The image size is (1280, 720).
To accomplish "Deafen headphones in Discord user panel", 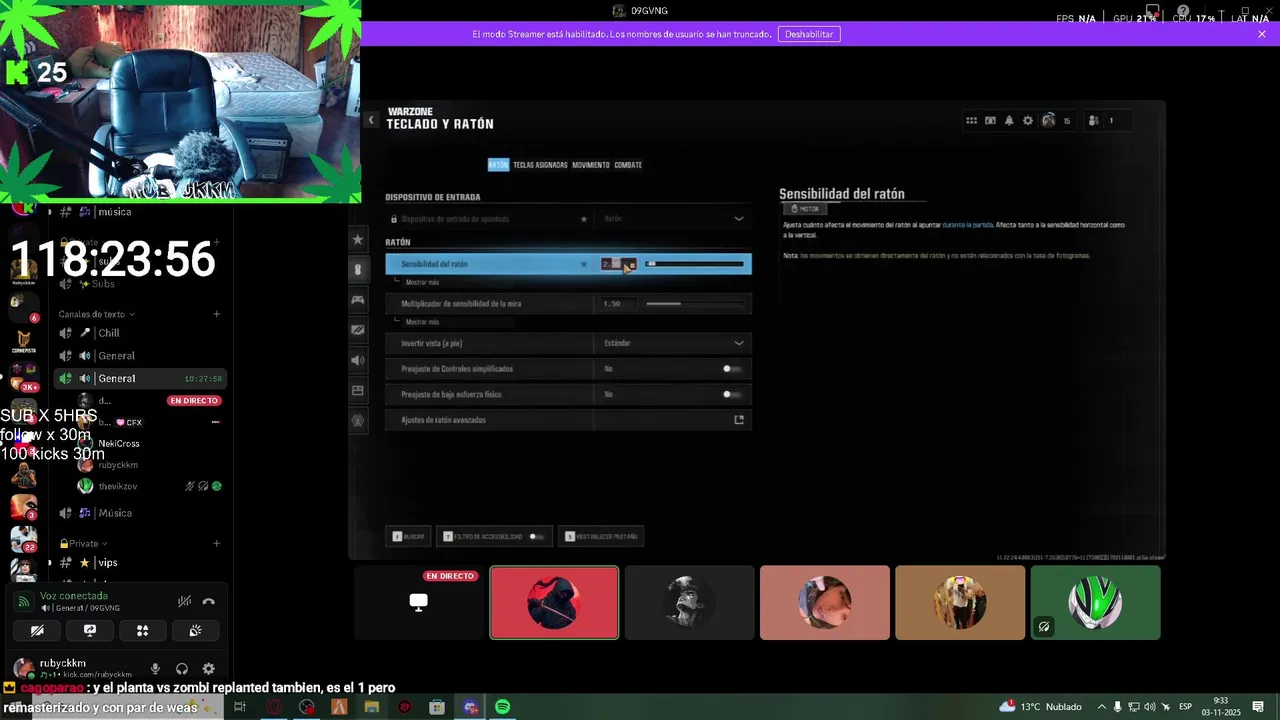I will pyautogui.click(x=182, y=669).
